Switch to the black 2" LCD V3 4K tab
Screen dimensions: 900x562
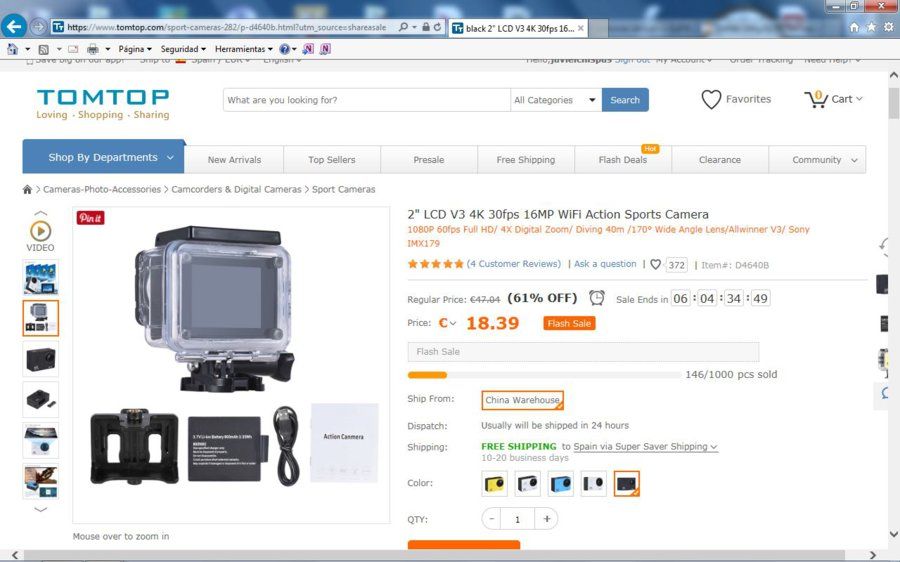[x=518, y=28]
